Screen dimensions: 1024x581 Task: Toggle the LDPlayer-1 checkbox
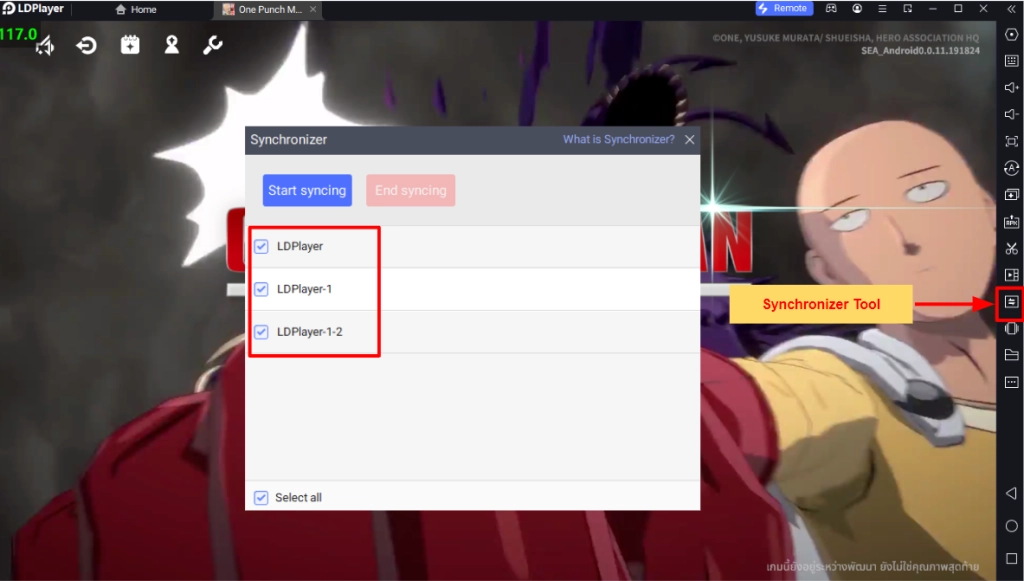coord(261,289)
